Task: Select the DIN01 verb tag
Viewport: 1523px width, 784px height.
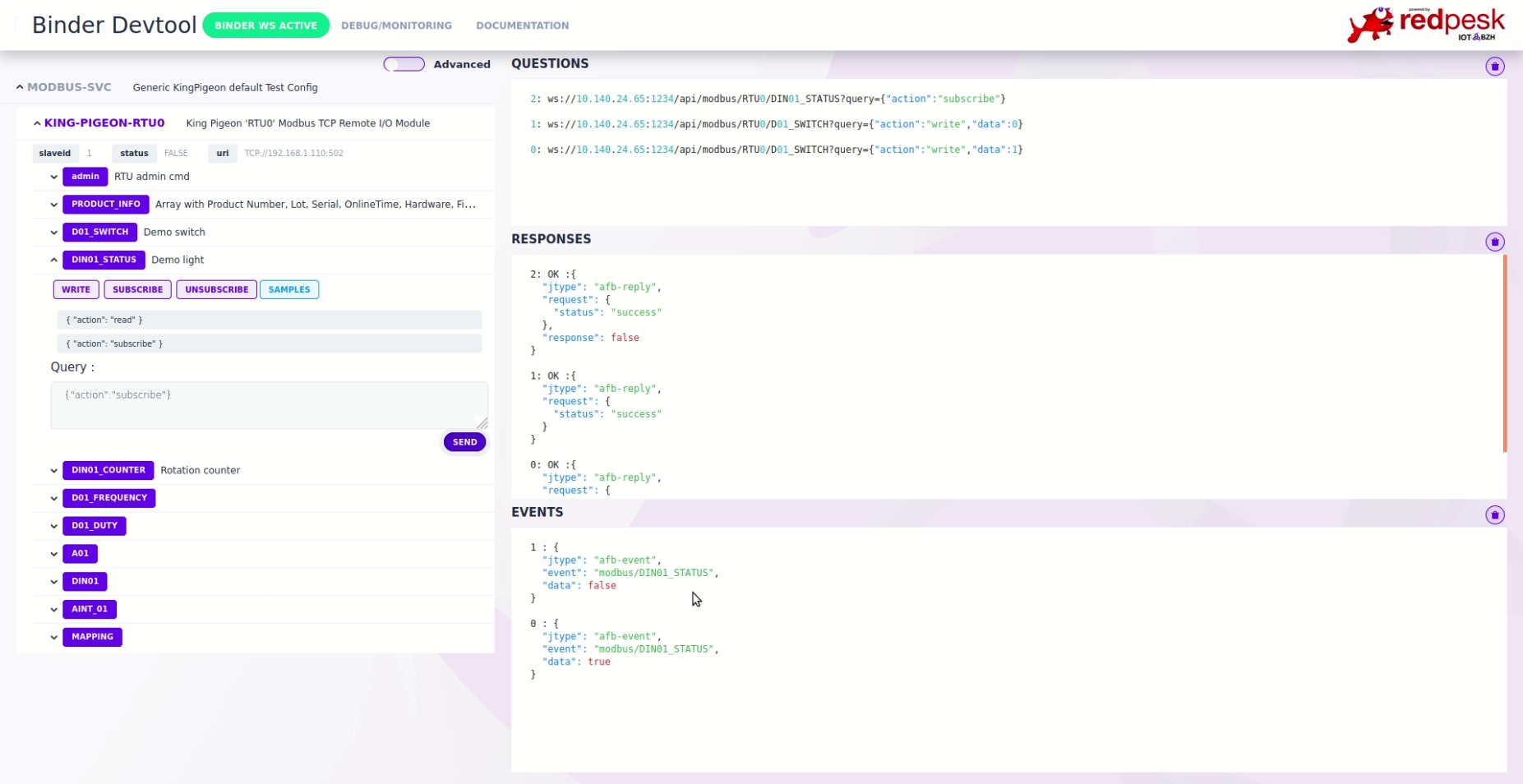Action: (85, 582)
